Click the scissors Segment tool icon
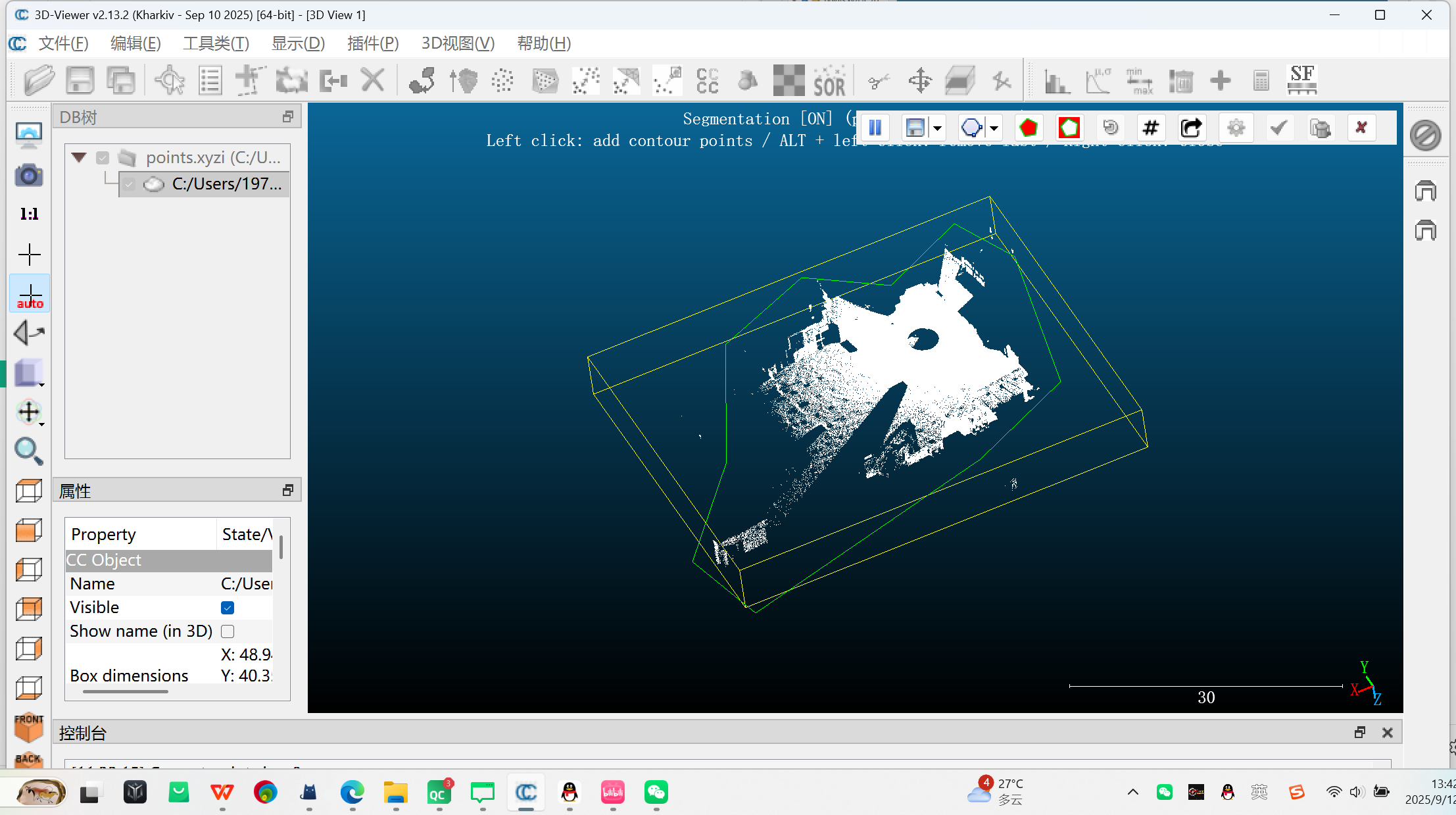Image resolution: width=1456 pixels, height=815 pixels. [x=879, y=81]
